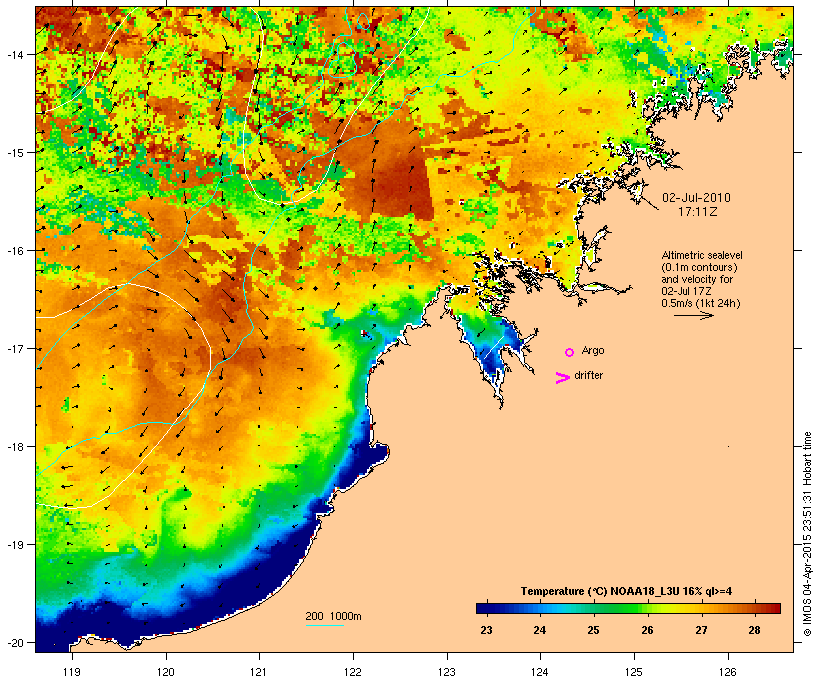The height and width of the screenshot is (680, 820).
Task: Click the 126 longitude axis label
Action: pyautogui.click(x=728, y=672)
